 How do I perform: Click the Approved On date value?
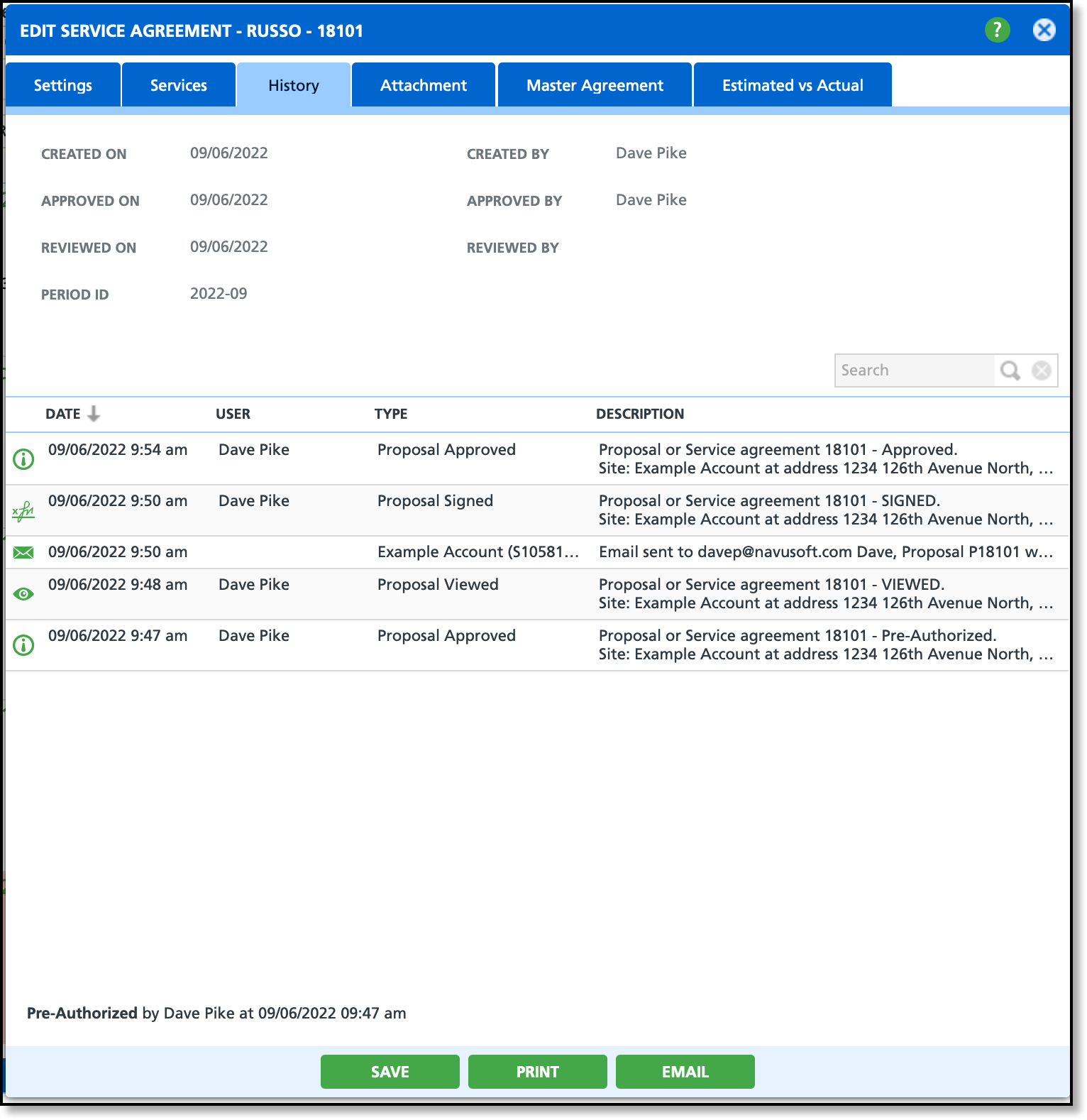pyautogui.click(x=229, y=200)
